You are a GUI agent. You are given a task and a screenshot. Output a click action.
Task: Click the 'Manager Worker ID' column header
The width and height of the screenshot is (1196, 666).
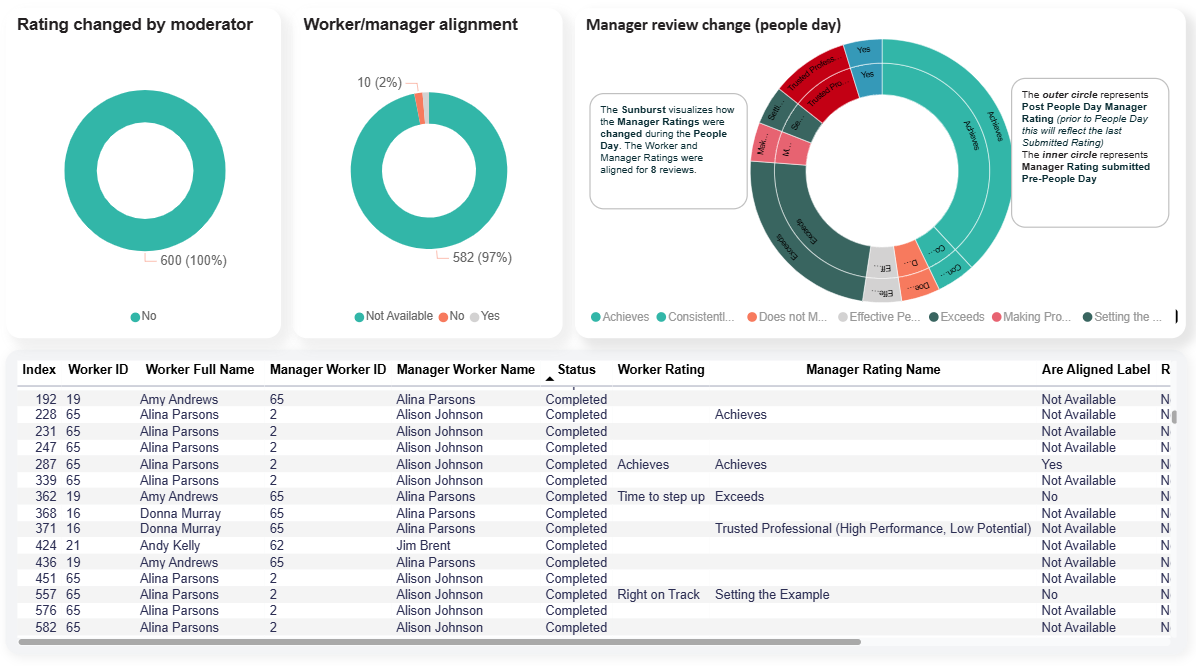click(x=327, y=370)
